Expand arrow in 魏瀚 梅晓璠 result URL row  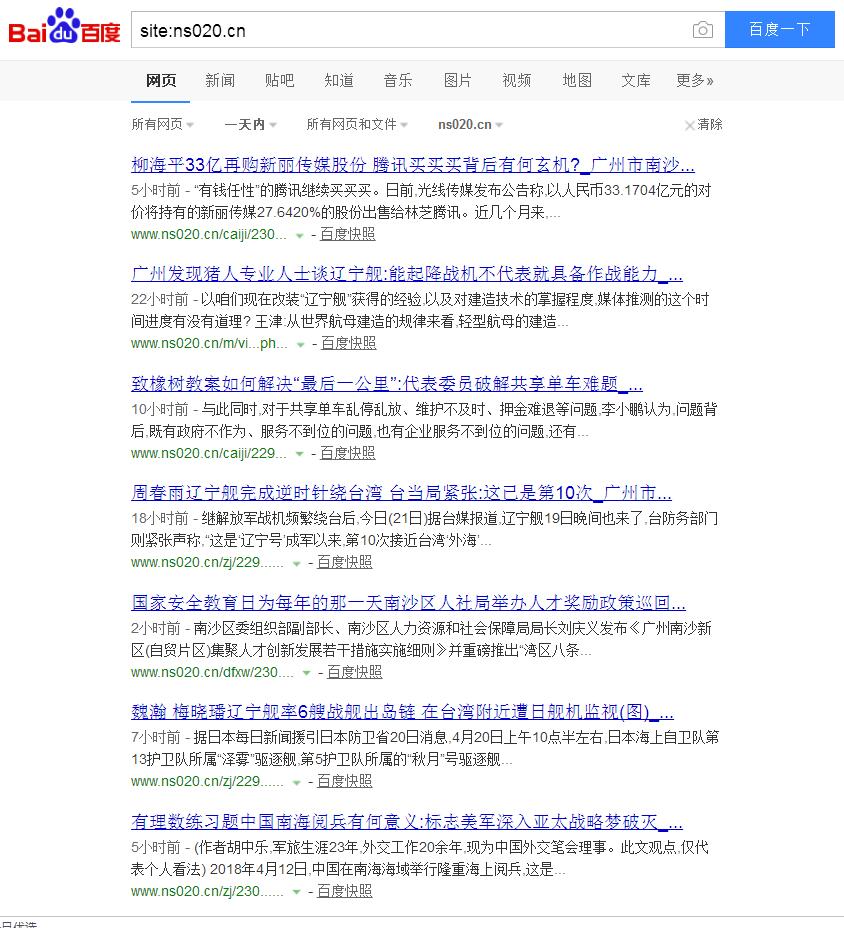pyautogui.click(x=297, y=782)
